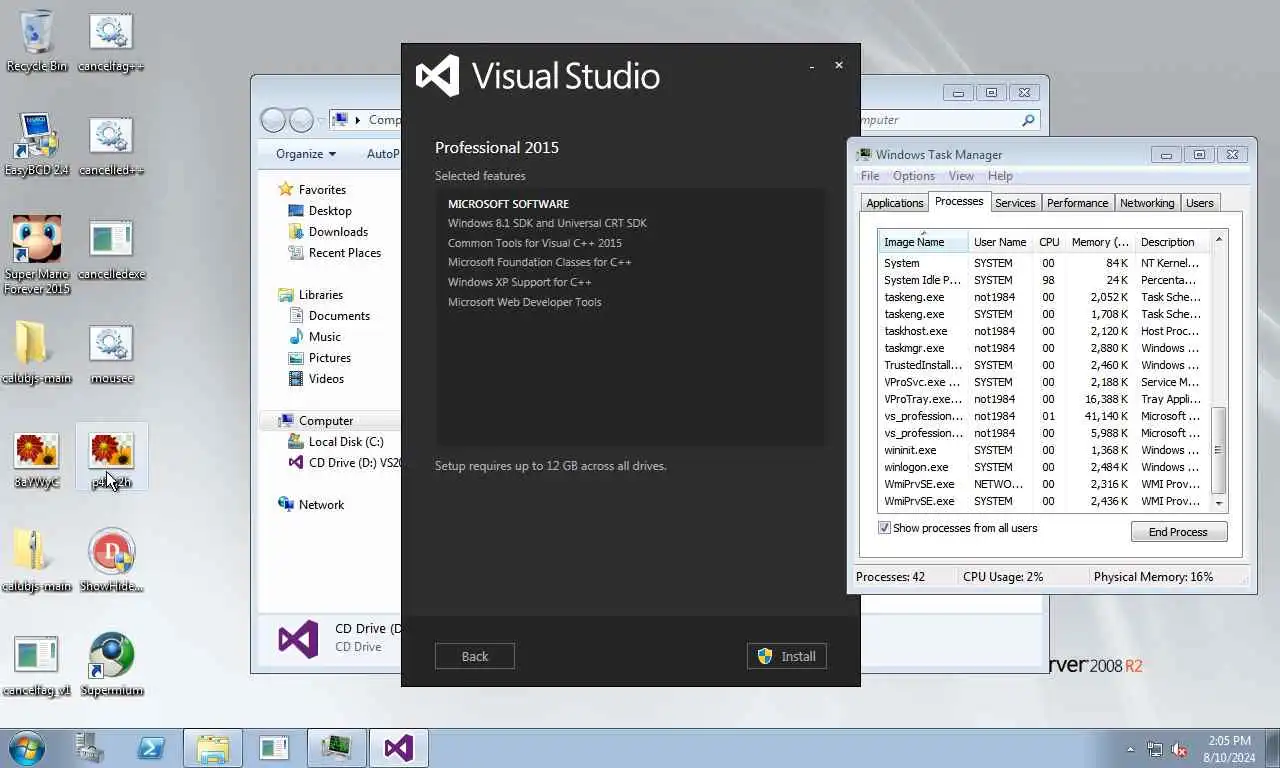Open Windows Explorer taskbar icon
The height and width of the screenshot is (768, 1280).
pyautogui.click(x=213, y=748)
